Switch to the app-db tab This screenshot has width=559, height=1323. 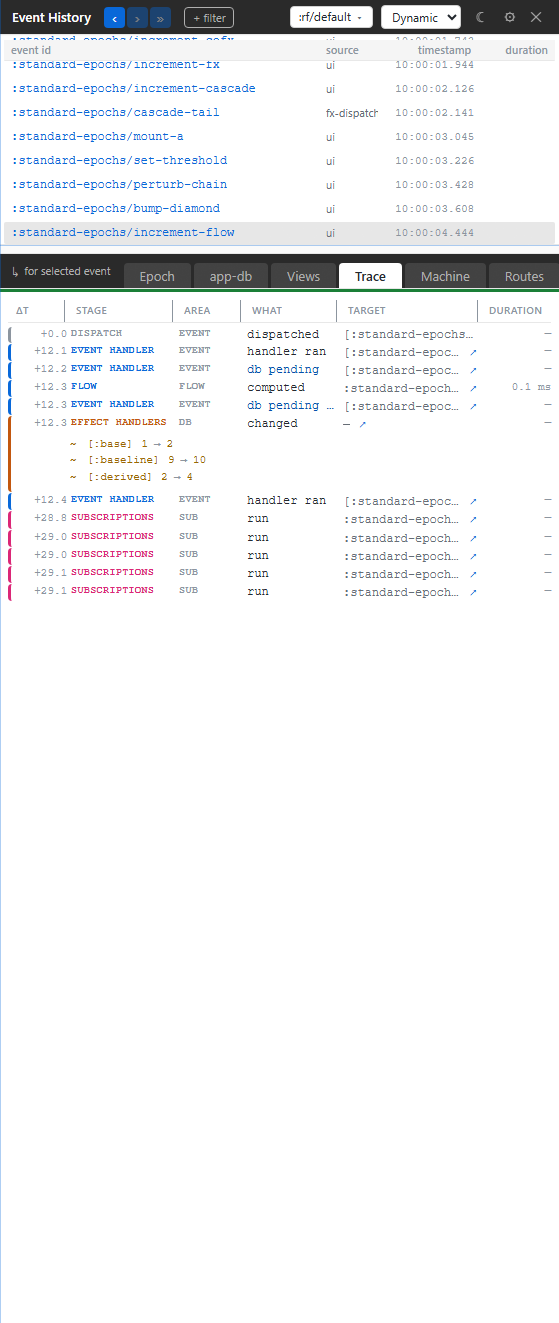[231, 276]
